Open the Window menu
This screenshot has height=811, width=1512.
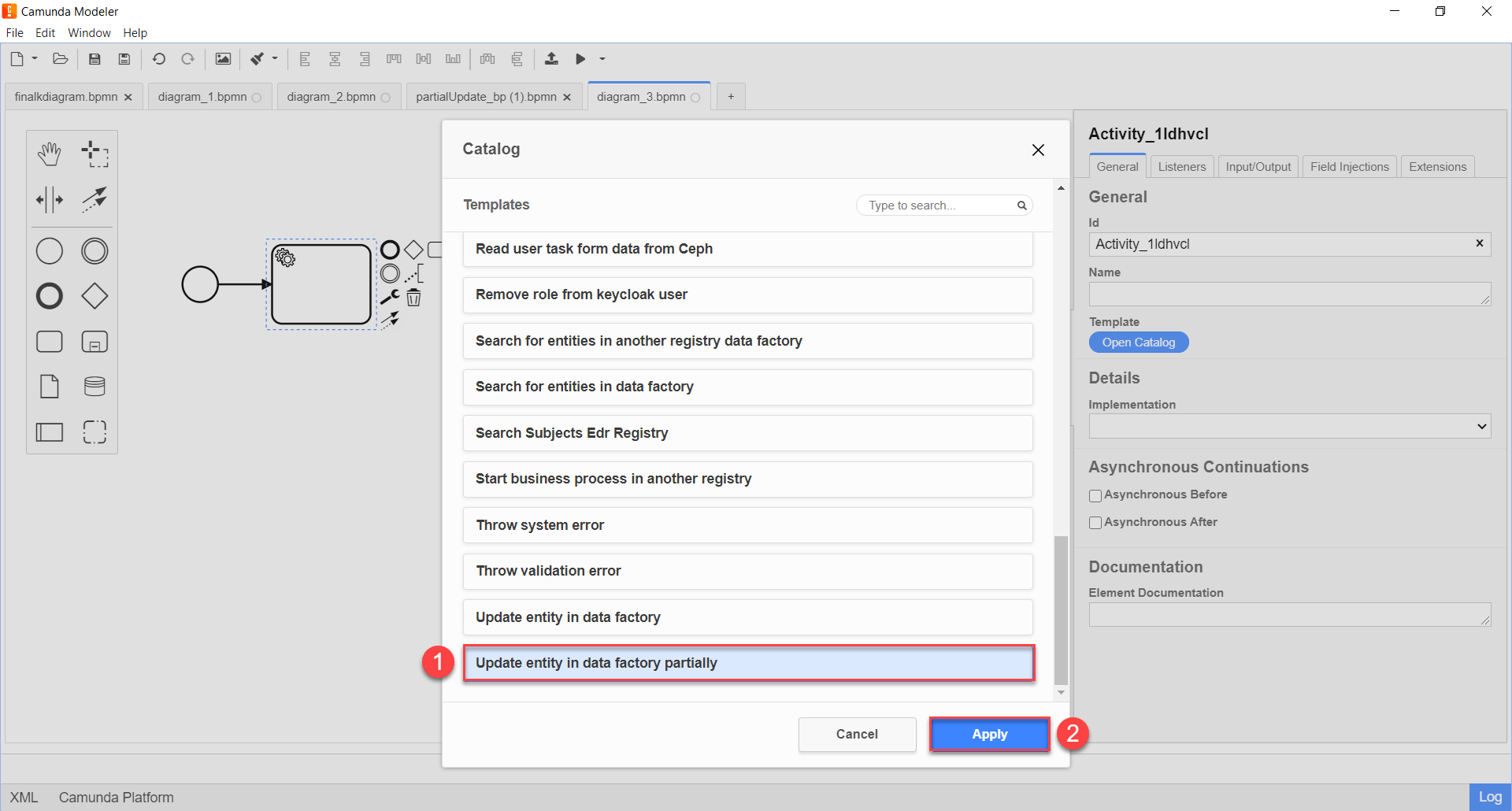click(89, 33)
